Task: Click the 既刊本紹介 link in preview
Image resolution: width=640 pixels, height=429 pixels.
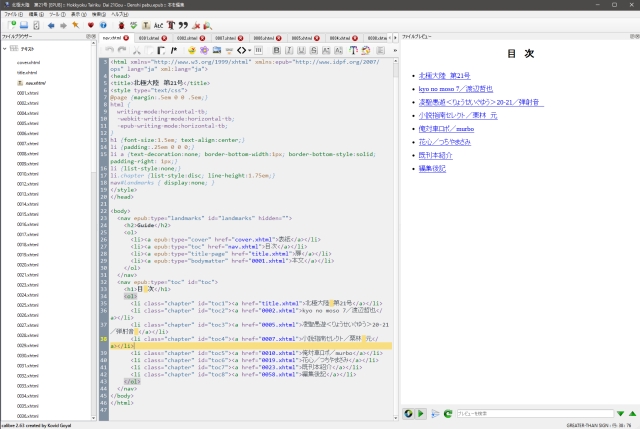Action: tap(437, 155)
